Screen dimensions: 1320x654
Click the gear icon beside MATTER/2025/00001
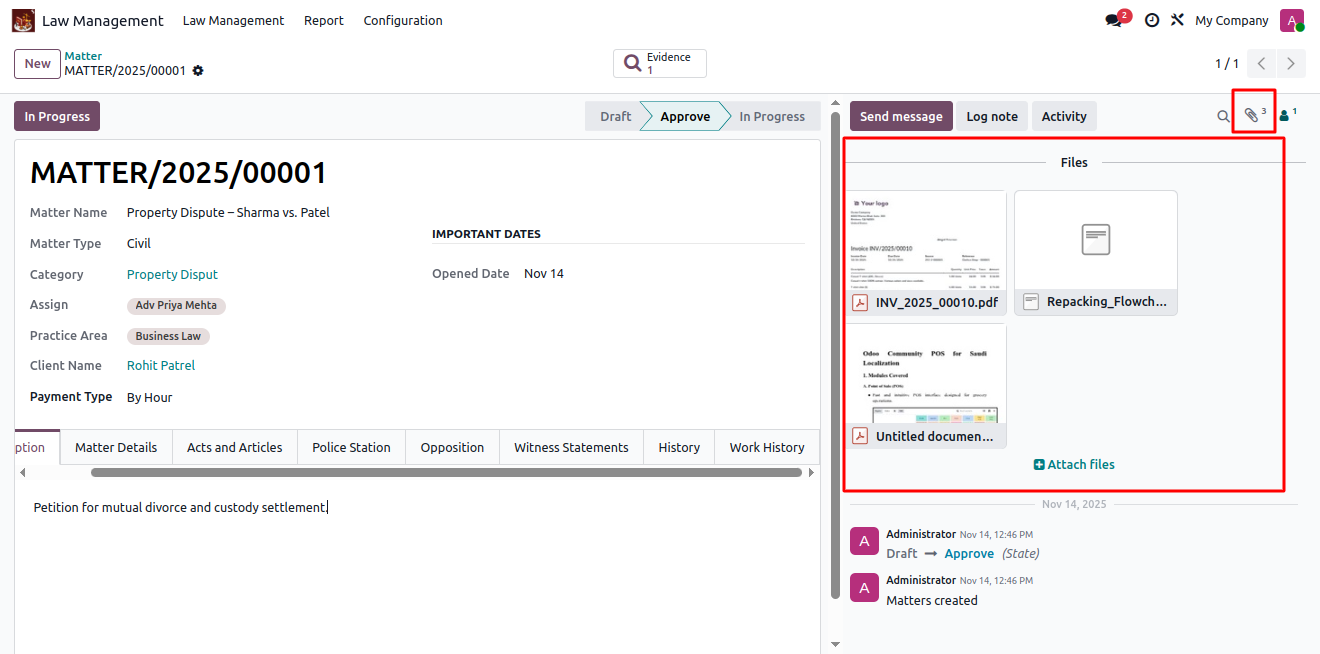click(x=198, y=71)
